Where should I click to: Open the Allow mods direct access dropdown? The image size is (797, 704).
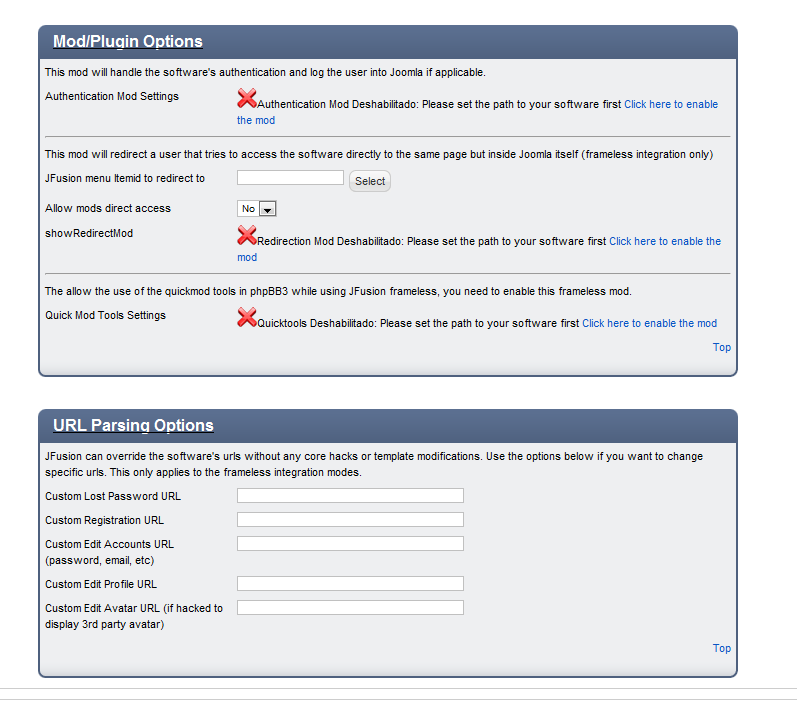pyautogui.click(x=256, y=209)
